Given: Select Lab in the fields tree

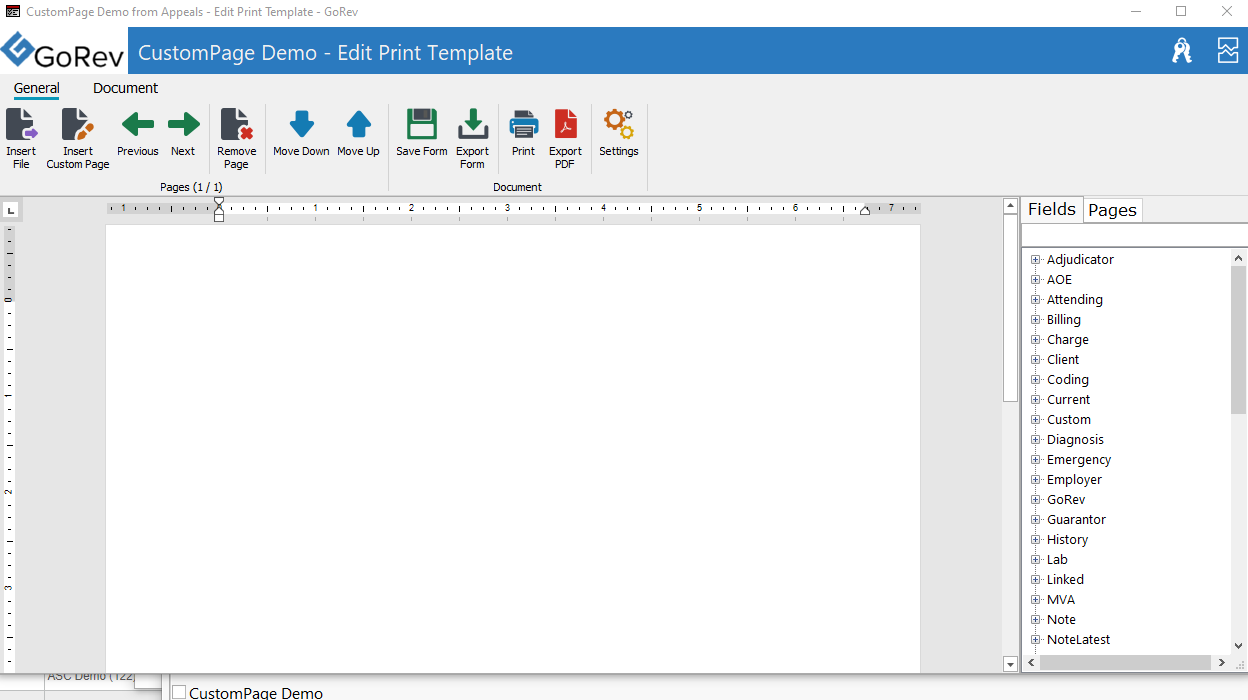Looking at the screenshot, I should click(x=1057, y=560).
